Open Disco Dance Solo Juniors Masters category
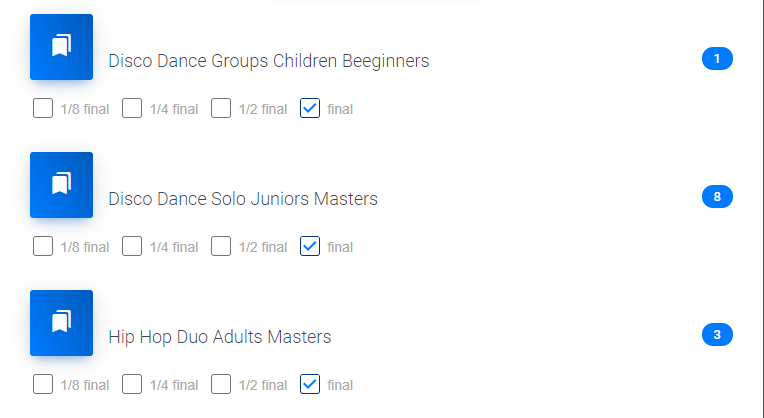The image size is (764, 418). 243,199
